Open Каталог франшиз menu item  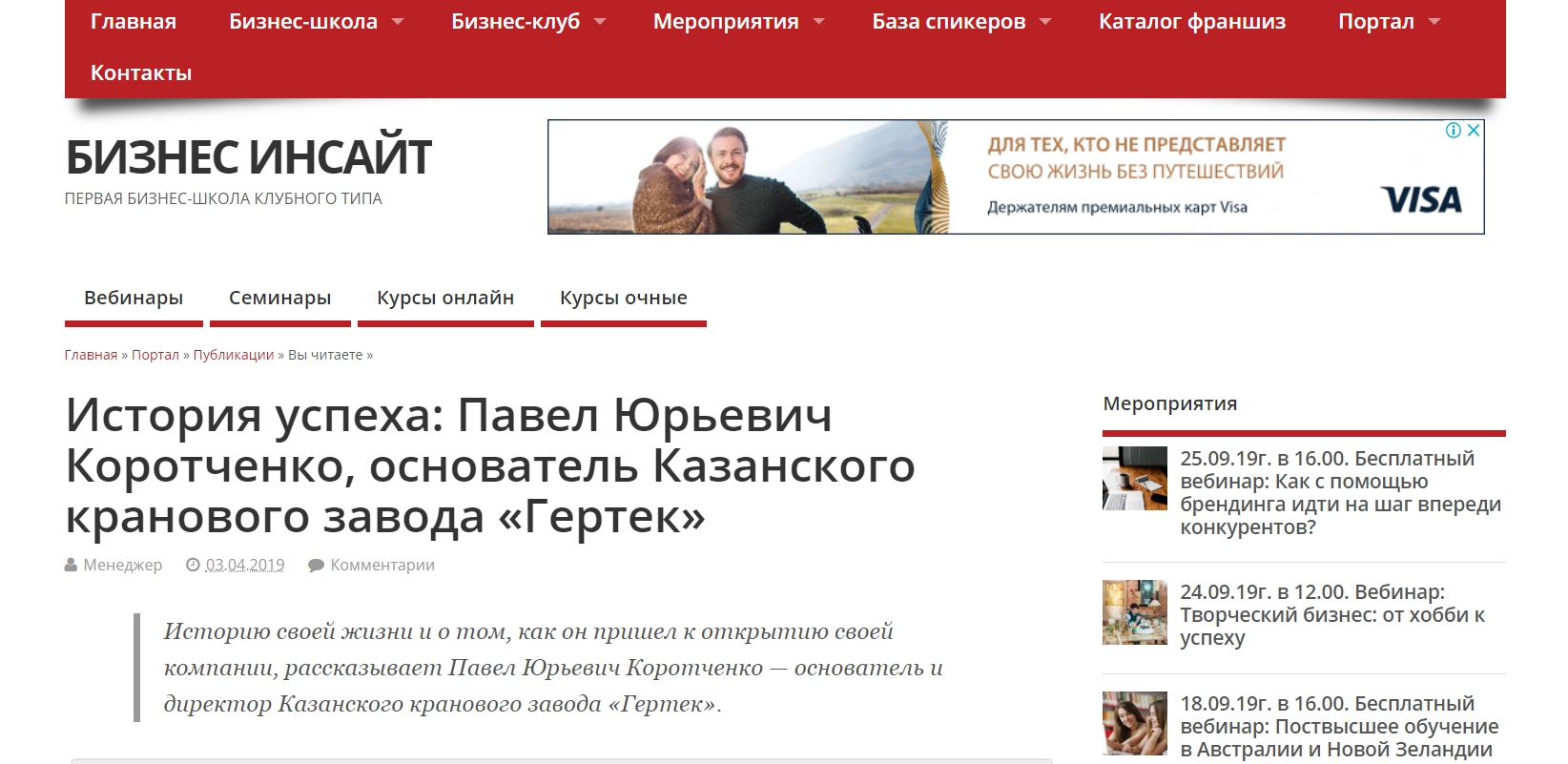click(1191, 22)
